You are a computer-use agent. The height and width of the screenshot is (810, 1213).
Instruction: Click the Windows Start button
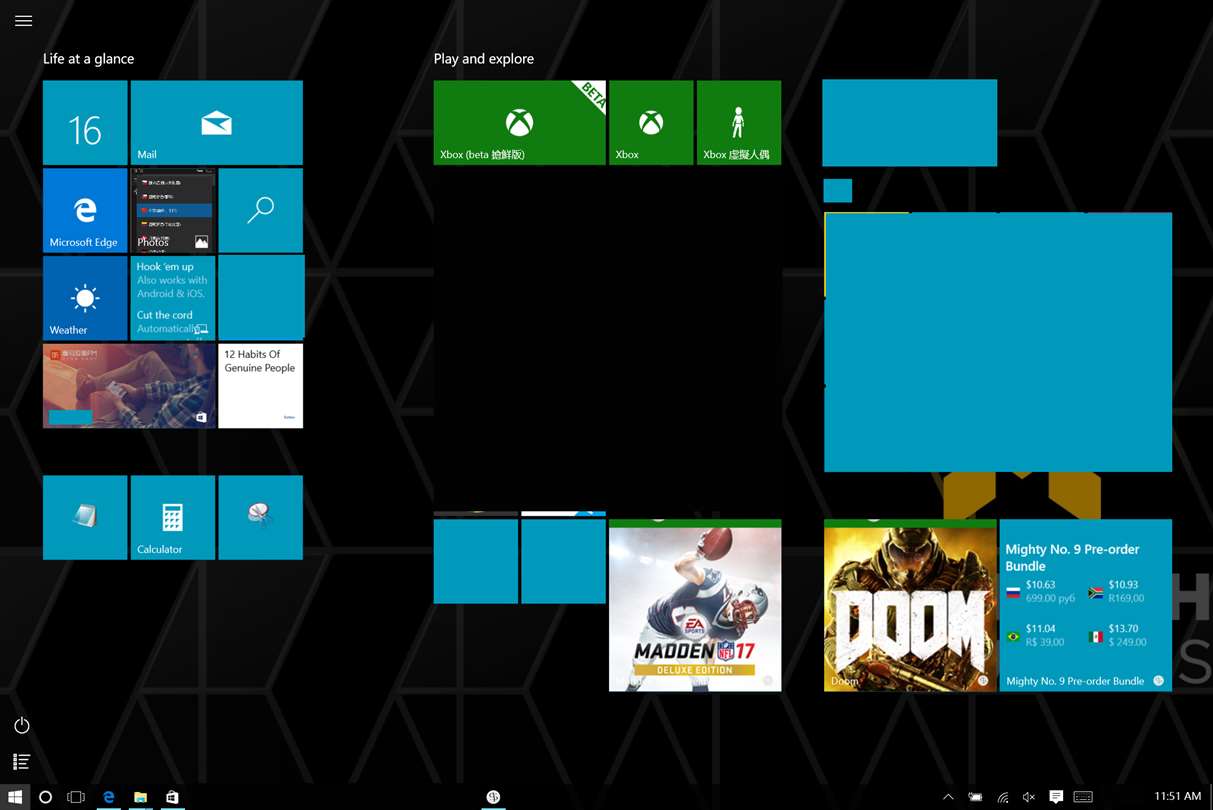pos(15,797)
